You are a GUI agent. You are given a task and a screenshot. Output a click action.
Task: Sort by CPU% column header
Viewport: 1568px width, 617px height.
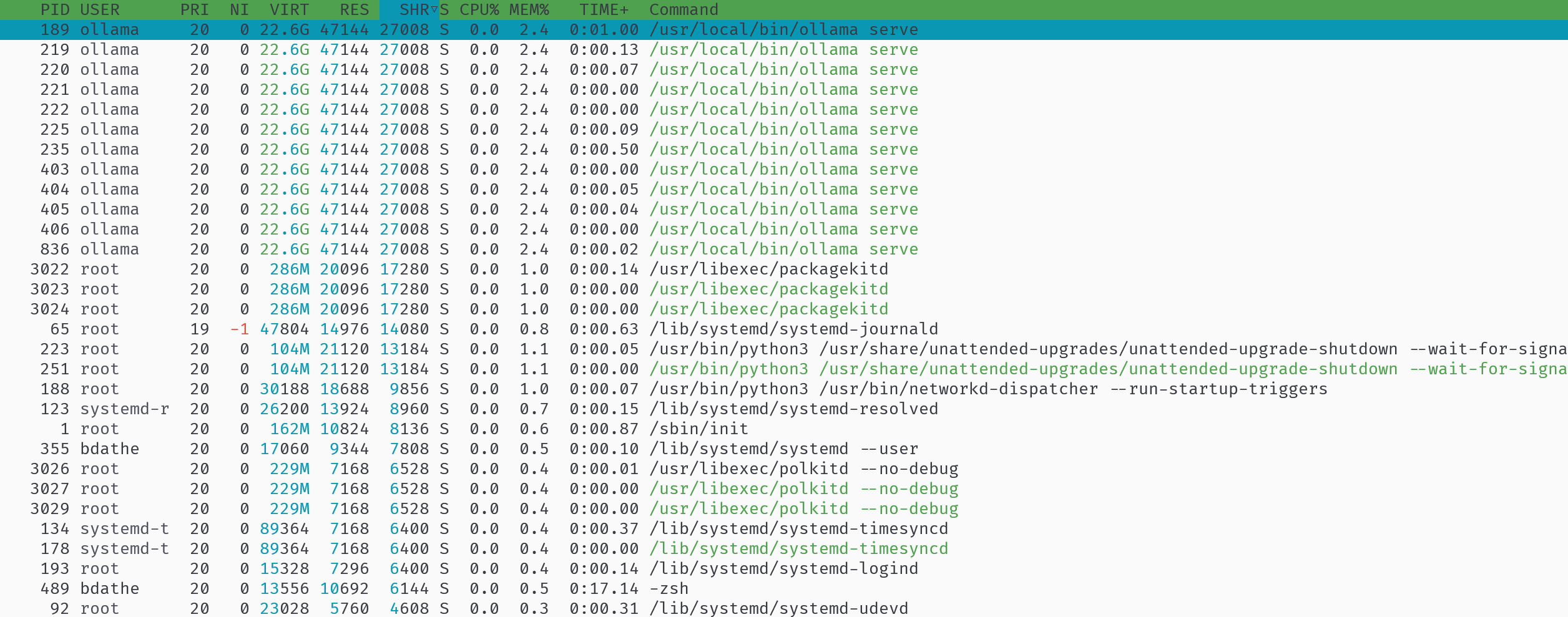pos(479,10)
